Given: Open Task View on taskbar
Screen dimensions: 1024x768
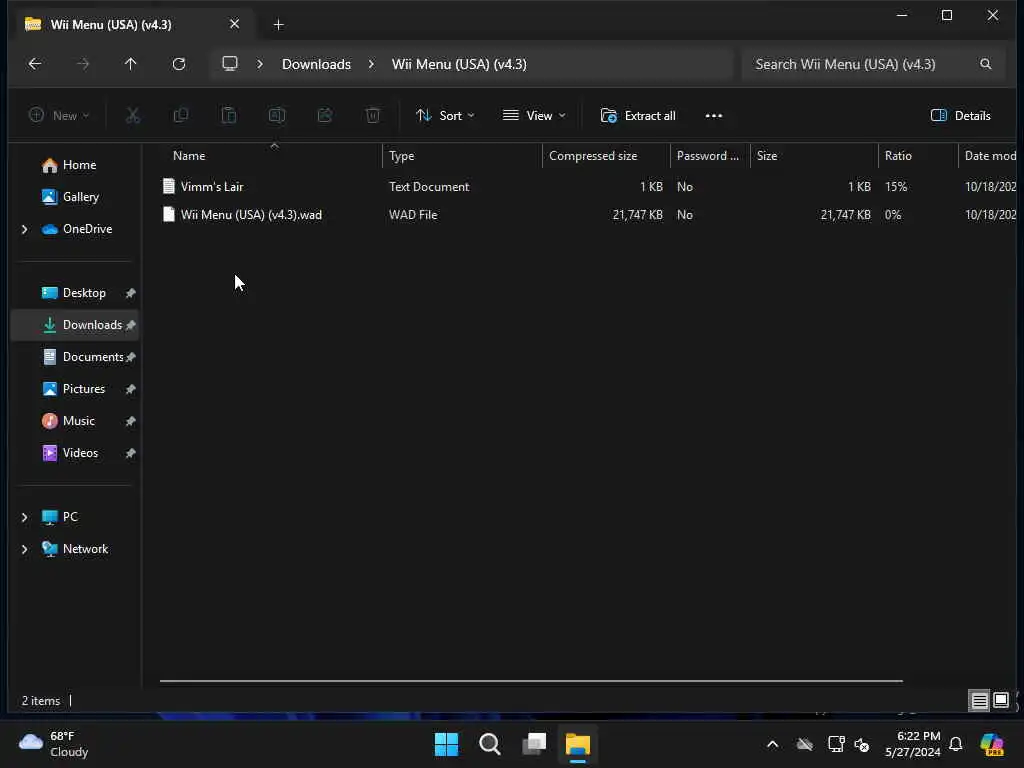Looking at the screenshot, I should coord(534,744).
